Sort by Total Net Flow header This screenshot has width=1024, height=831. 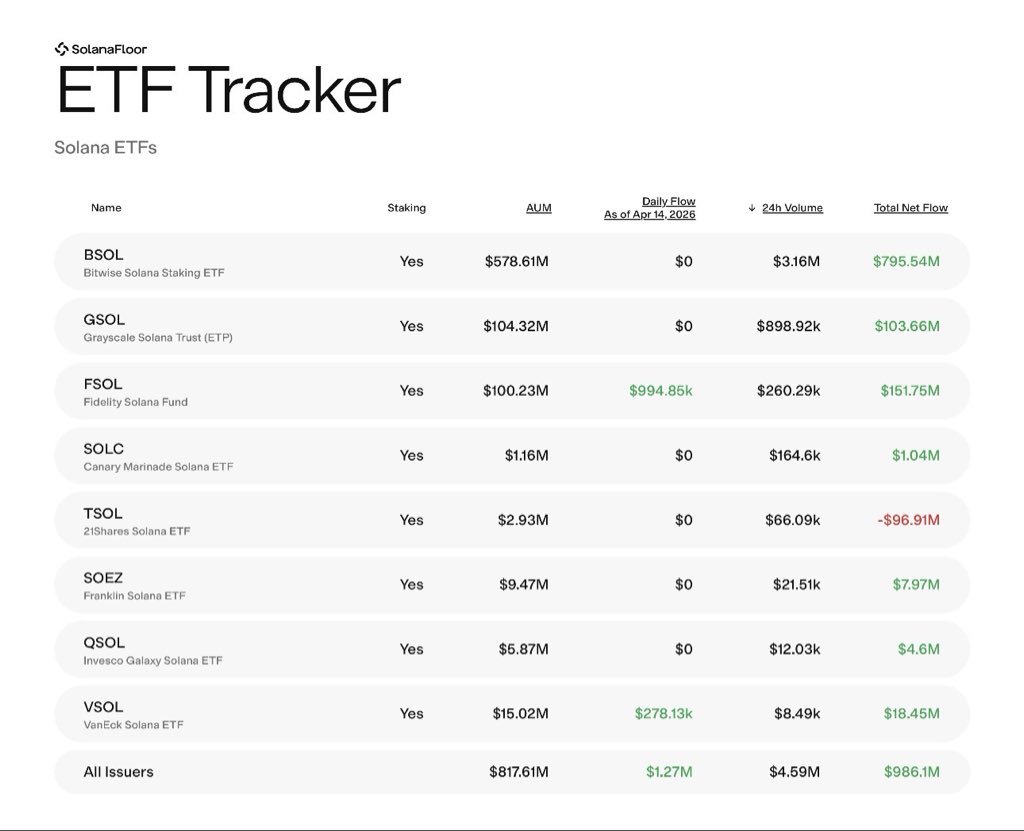(x=910, y=208)
